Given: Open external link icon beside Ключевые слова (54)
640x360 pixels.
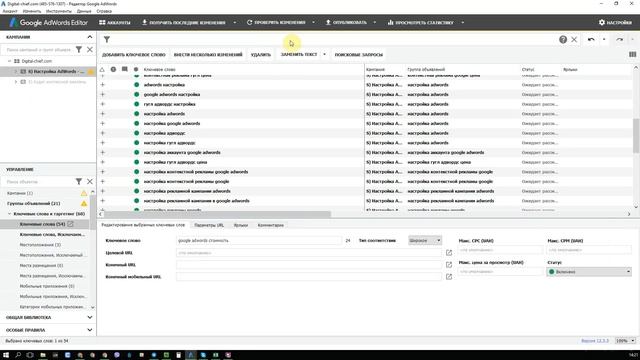Looking at the screenshot, I should point(70,224).
